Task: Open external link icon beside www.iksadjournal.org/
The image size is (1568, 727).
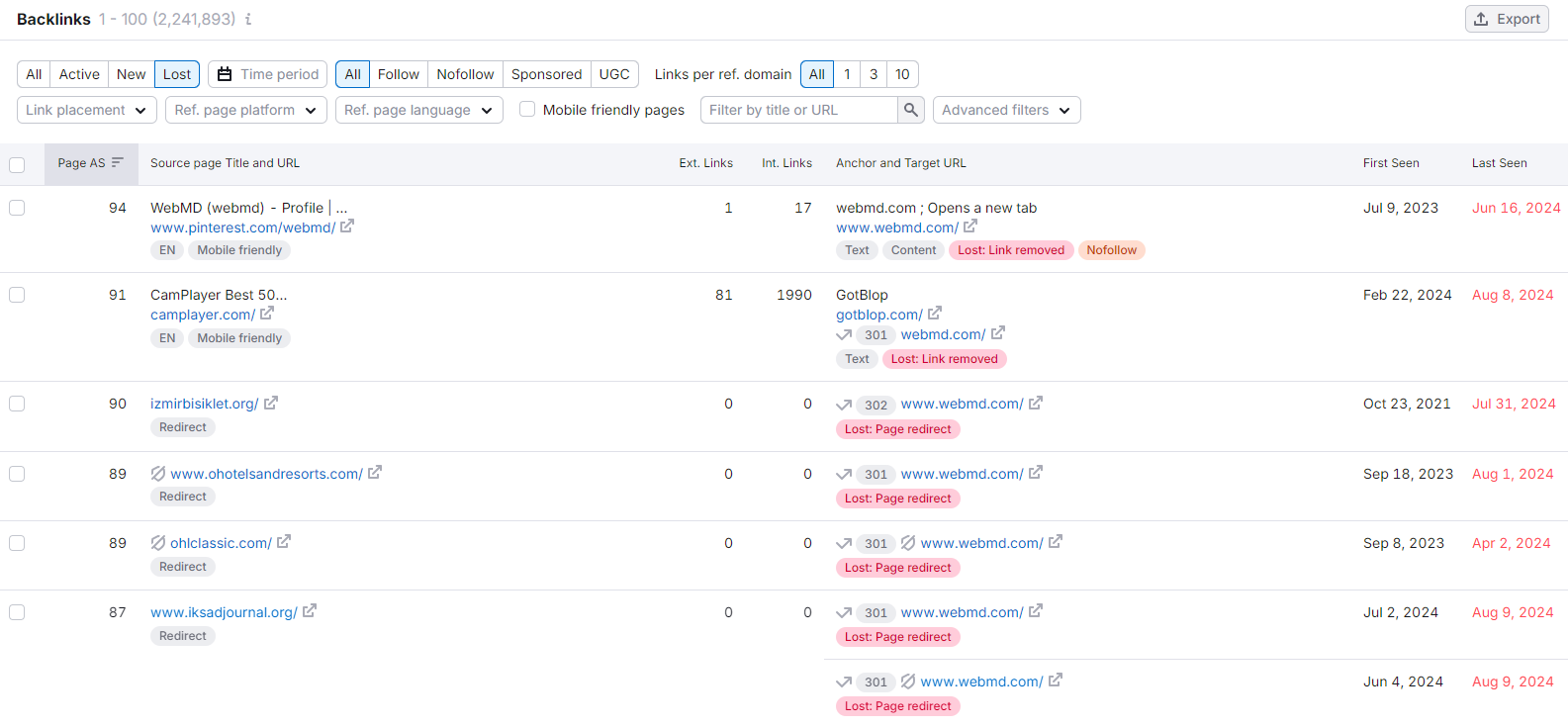Action: pyautogui.click(x=310, y=611)
